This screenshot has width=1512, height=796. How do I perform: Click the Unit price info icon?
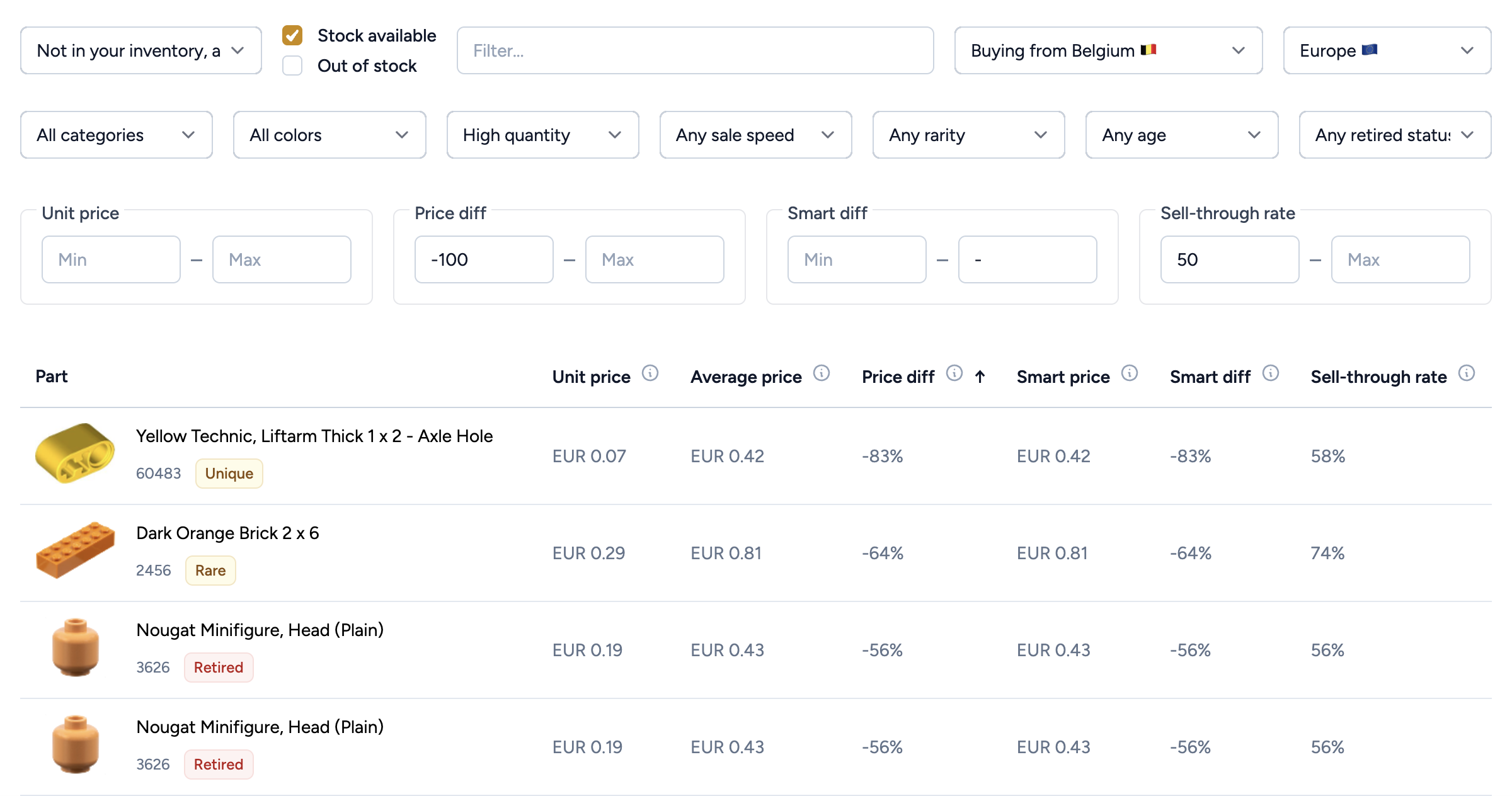point(650,373)
